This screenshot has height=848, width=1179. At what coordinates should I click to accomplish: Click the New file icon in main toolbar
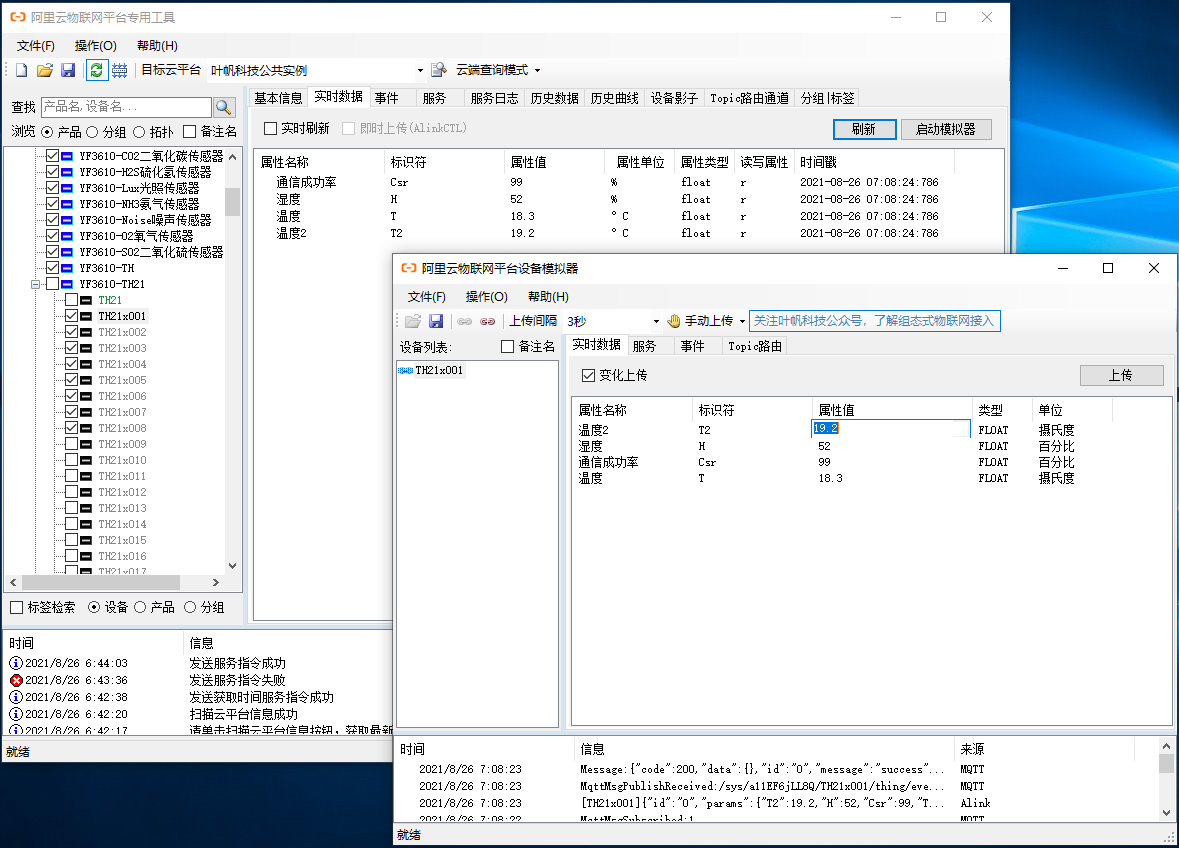(x=21, y=70)
